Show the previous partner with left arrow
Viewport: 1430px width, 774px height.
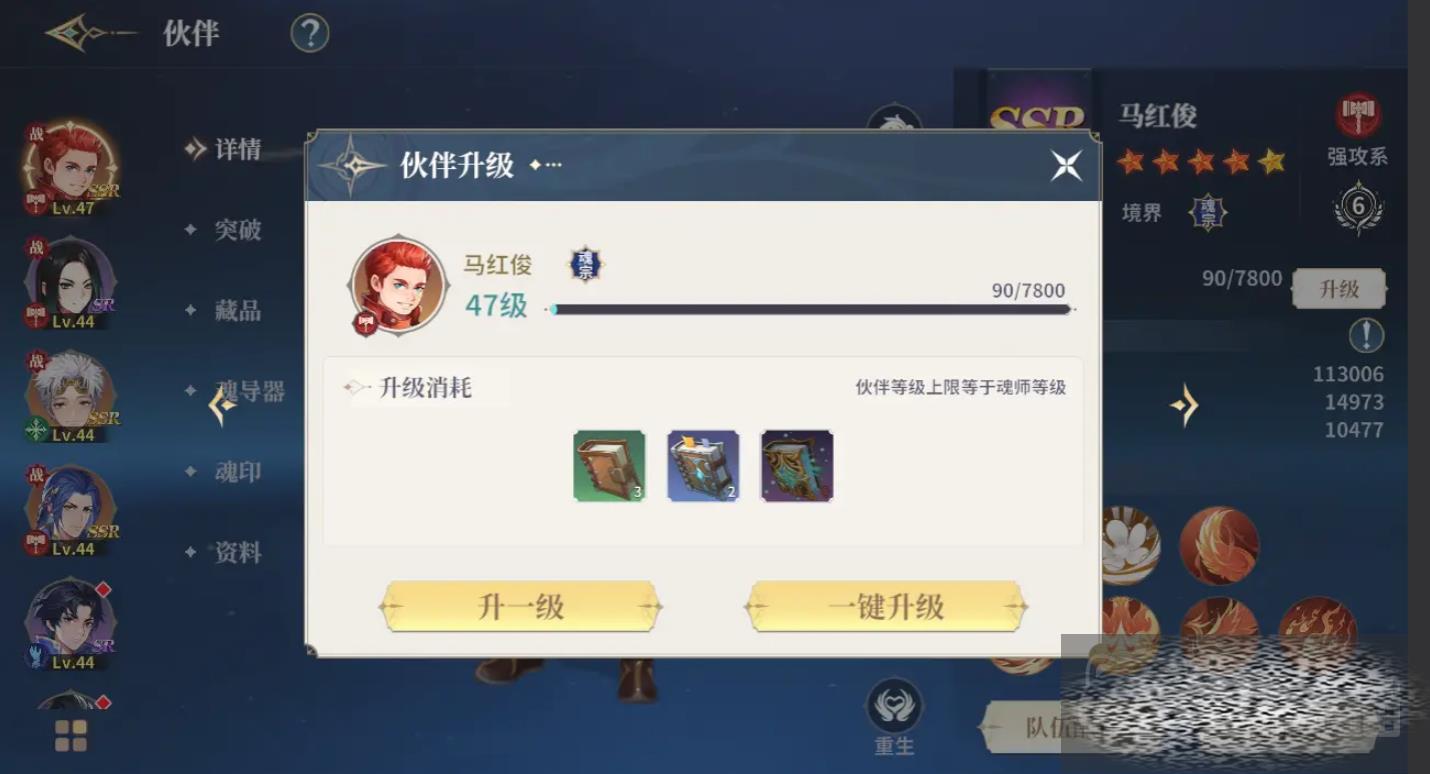(x=222, y=405)
